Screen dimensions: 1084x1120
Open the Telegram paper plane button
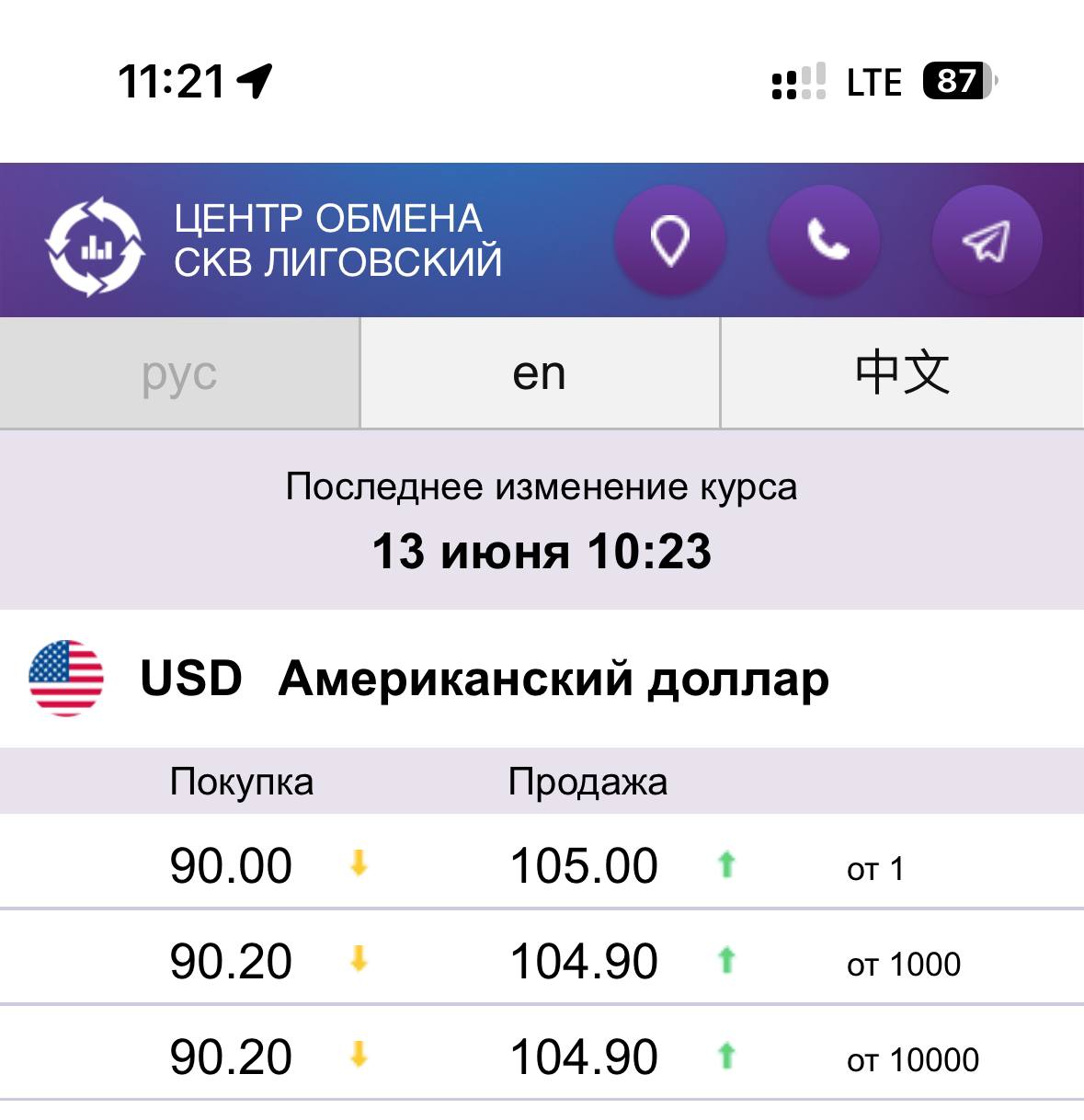986,240
